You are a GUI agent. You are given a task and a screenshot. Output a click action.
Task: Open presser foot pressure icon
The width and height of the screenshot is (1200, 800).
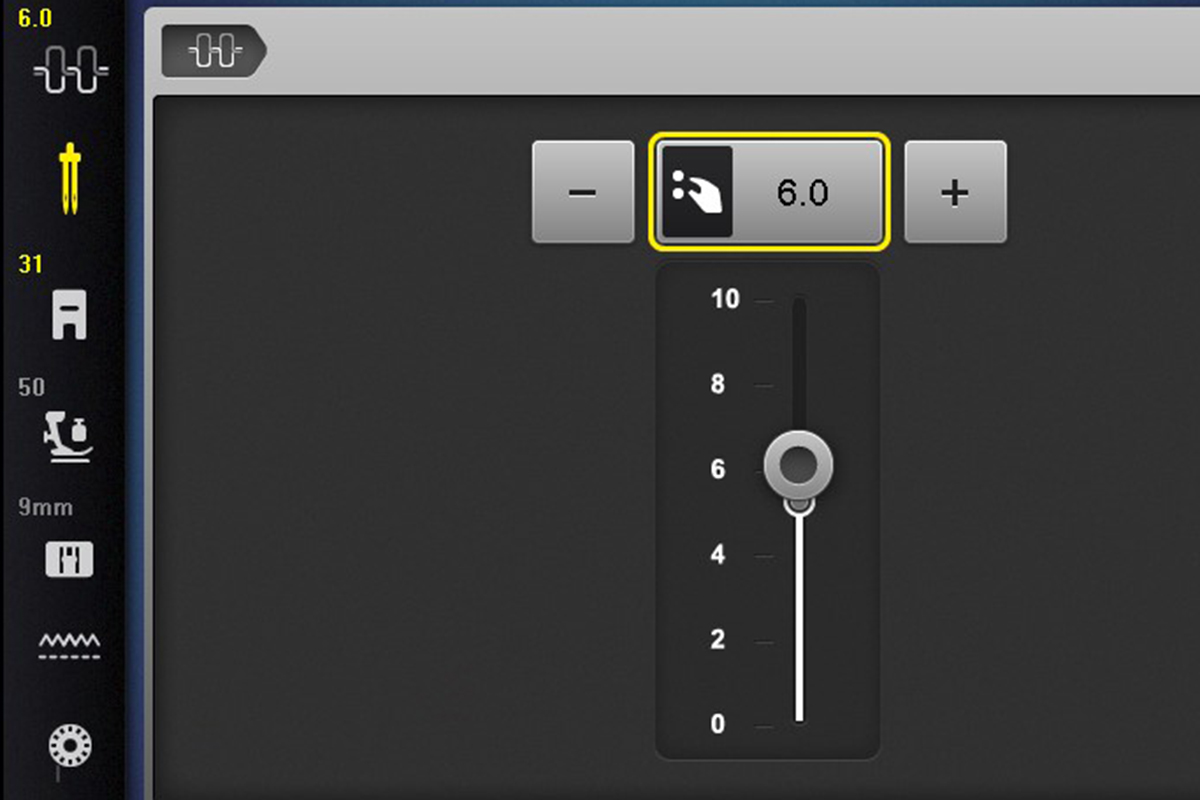pos(69,436)
